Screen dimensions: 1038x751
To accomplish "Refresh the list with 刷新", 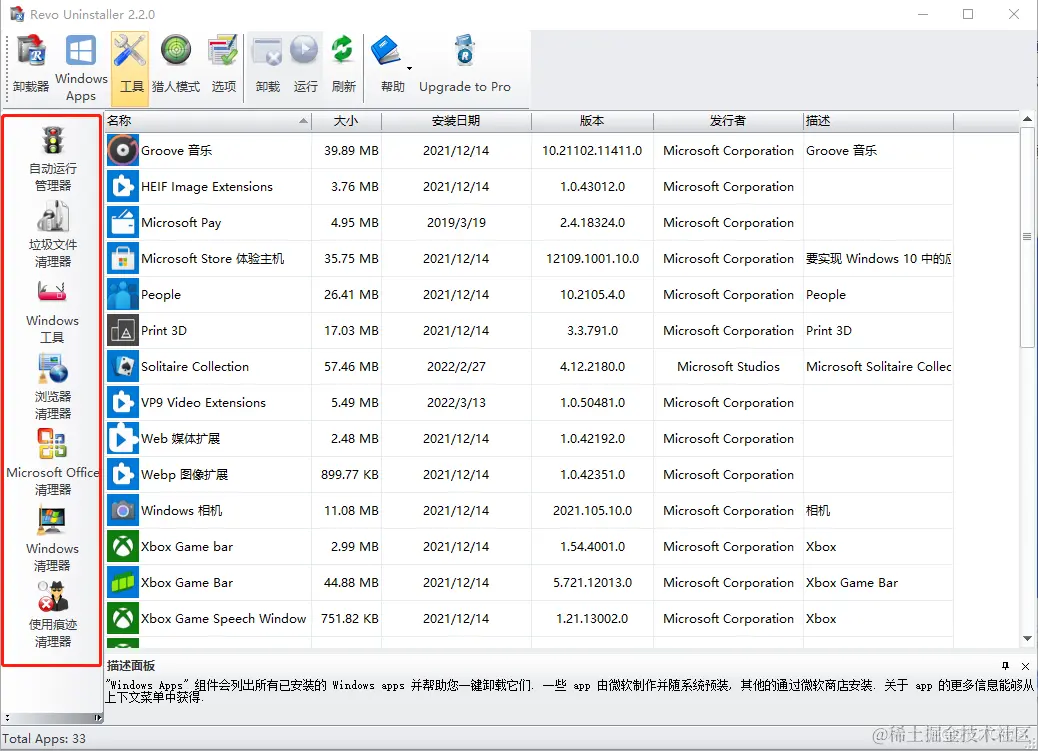I will coord(343,65).
